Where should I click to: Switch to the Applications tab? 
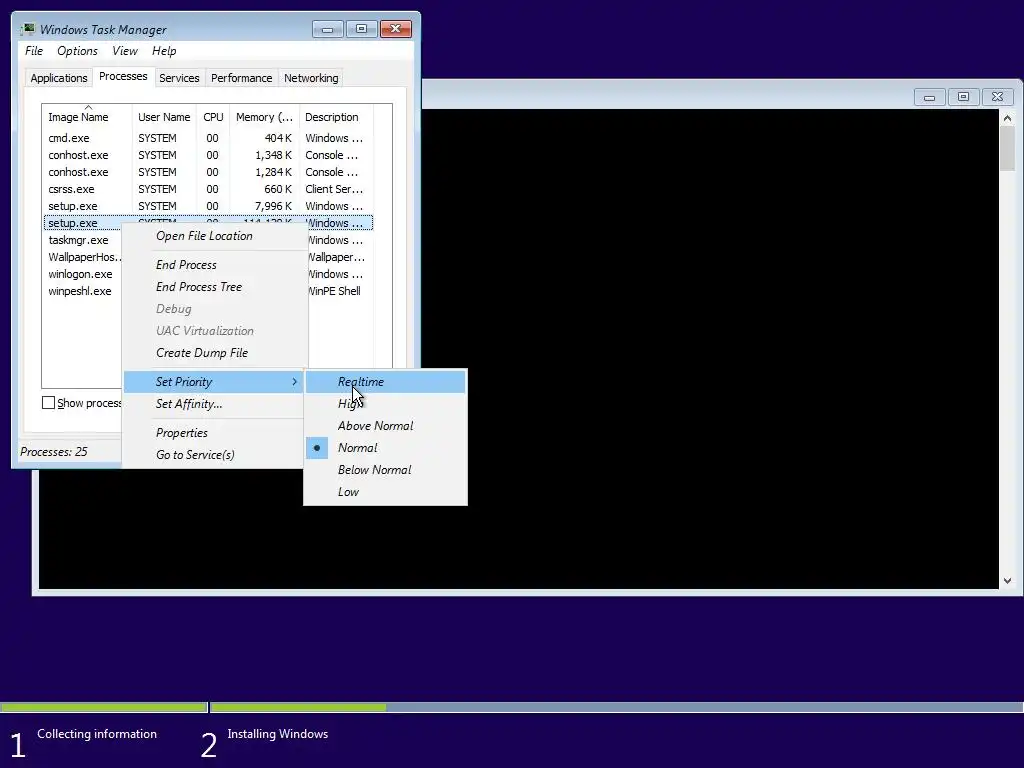[59, 78]
